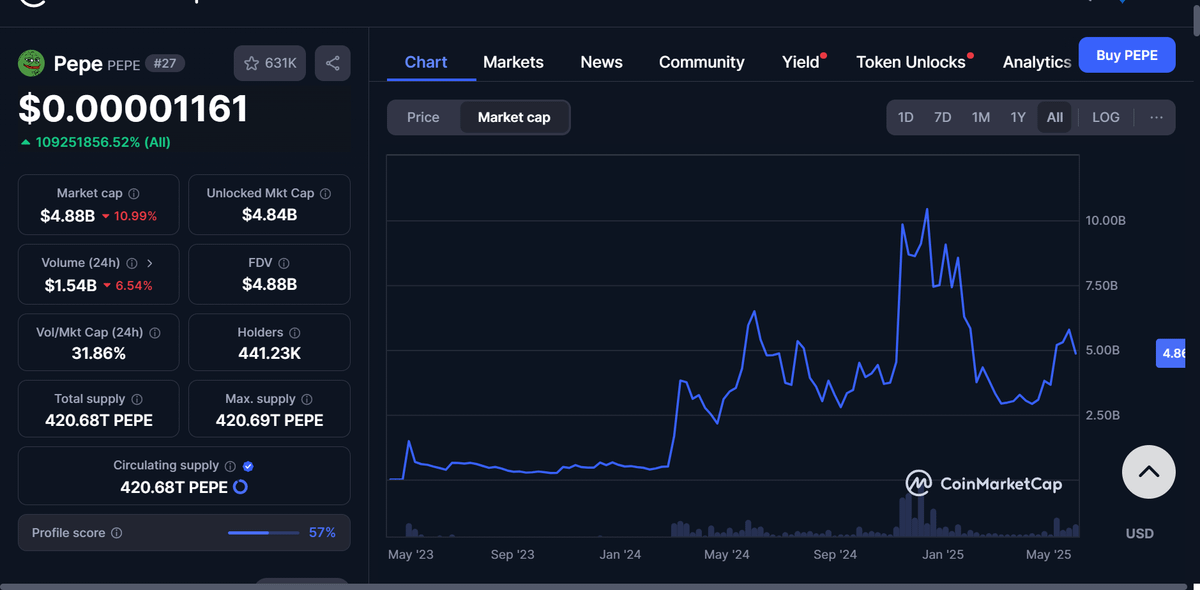Click the May '24 x-axis label
This screenshot has height=590, width=1200.
(x=727, y=554)
